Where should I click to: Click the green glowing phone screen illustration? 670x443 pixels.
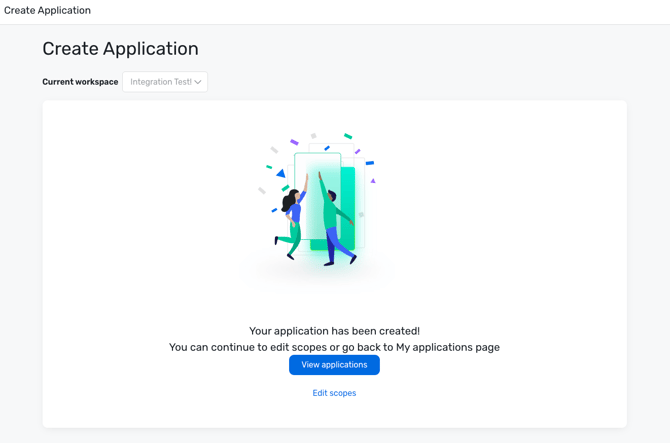point(319,190)
